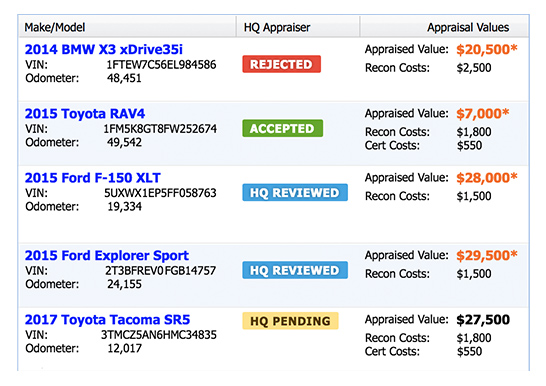Select the $29,500 appraised value
Viewport: 546px width, 386px height.
click(487, 255)
